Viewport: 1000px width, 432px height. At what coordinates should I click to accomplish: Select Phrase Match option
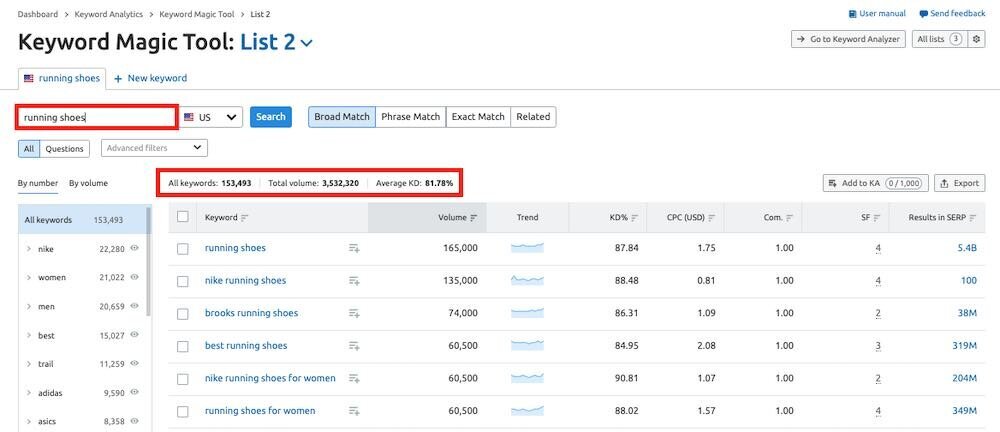411,117
